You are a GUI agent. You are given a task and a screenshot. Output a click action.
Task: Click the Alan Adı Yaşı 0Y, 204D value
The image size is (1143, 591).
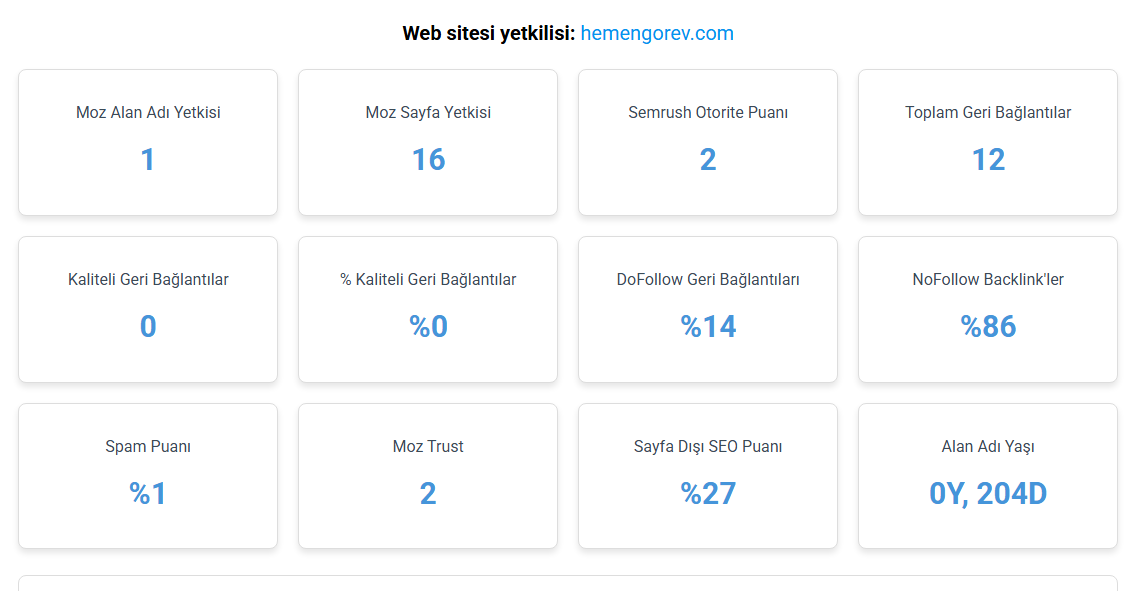point(988,493)
